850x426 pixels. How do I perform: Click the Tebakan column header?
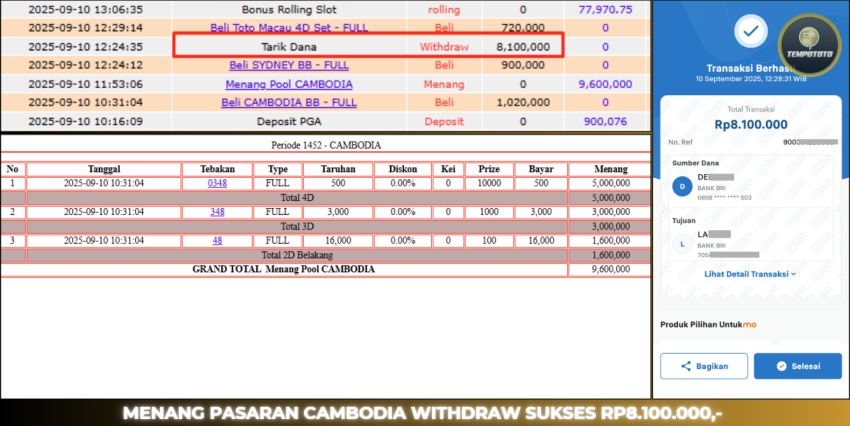(x=217, y=169)
